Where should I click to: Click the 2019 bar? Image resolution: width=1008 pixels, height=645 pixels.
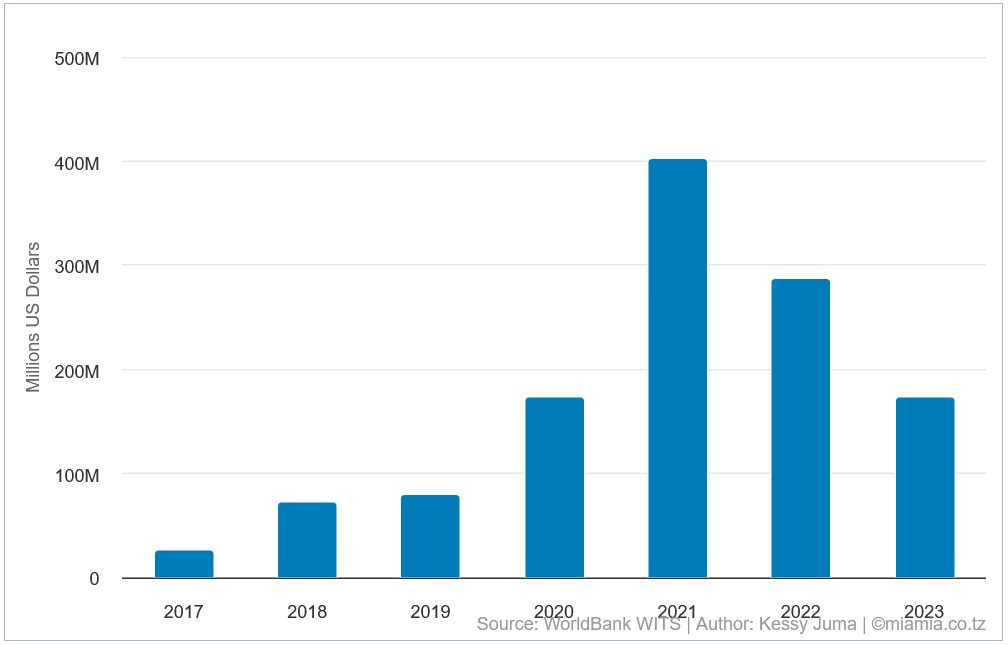(430, 535)
